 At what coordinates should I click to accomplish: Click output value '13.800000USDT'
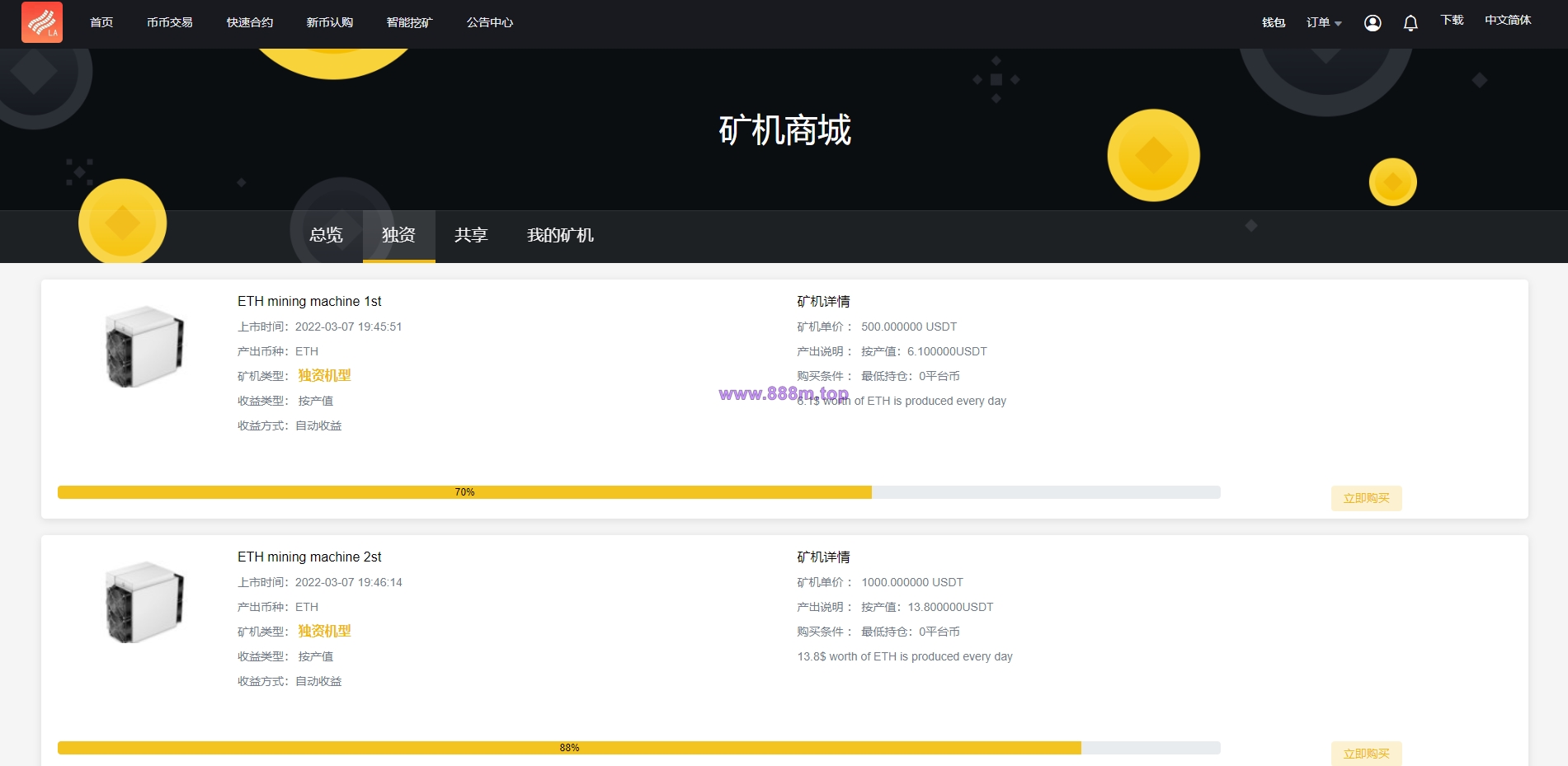pos(950,607)
